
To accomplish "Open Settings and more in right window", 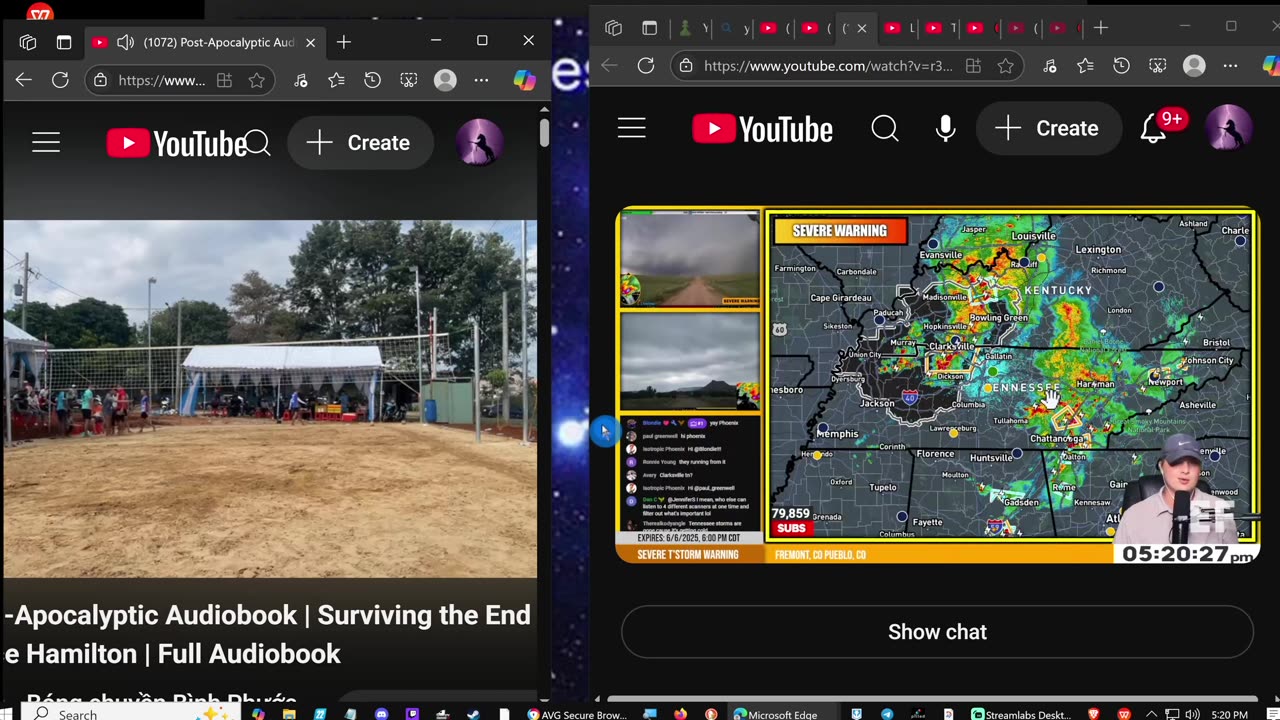I will click(x=1230, y=66).
